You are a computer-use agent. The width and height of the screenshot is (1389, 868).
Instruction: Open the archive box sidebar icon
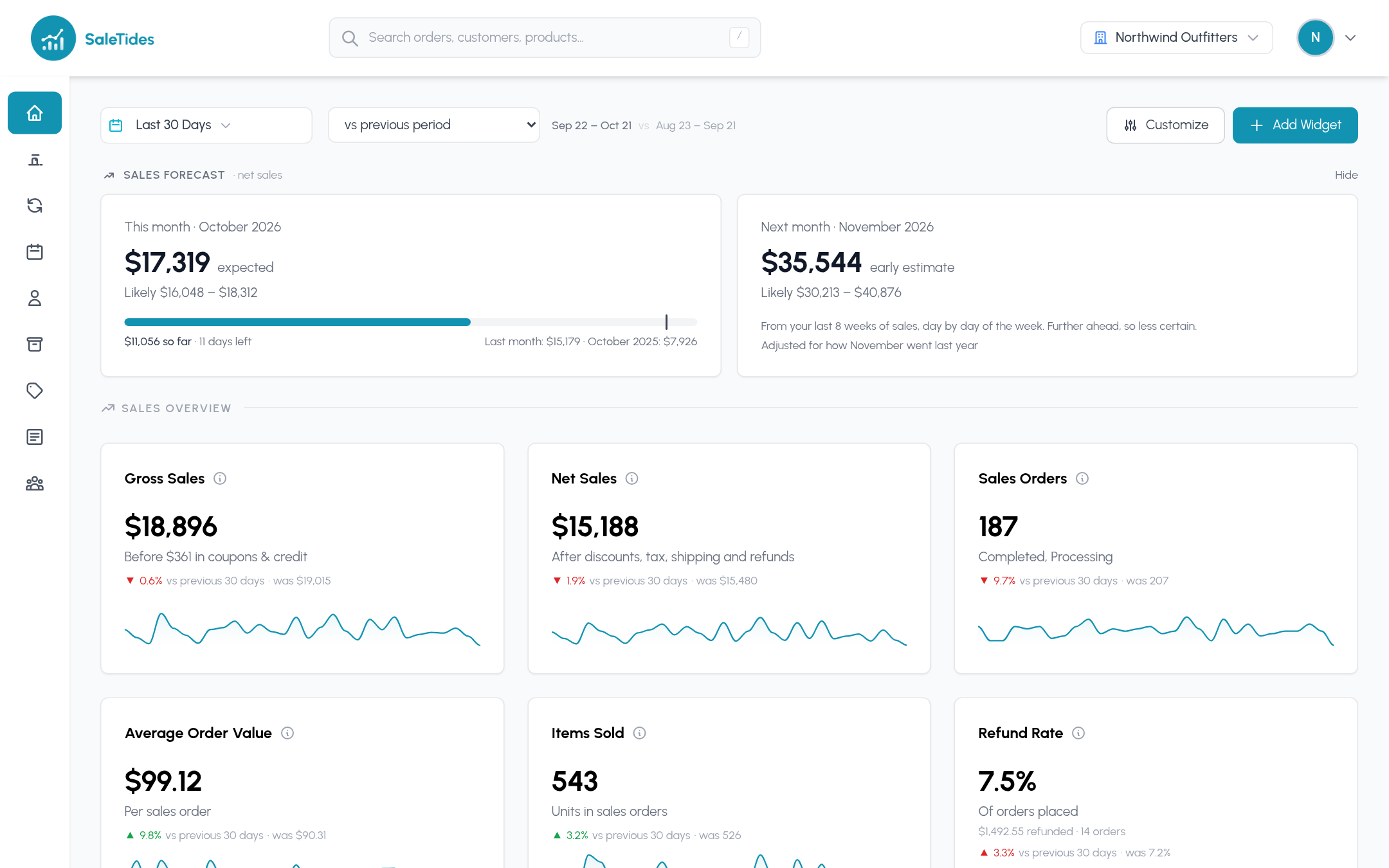pyautogui.click(x=35, y=345)
